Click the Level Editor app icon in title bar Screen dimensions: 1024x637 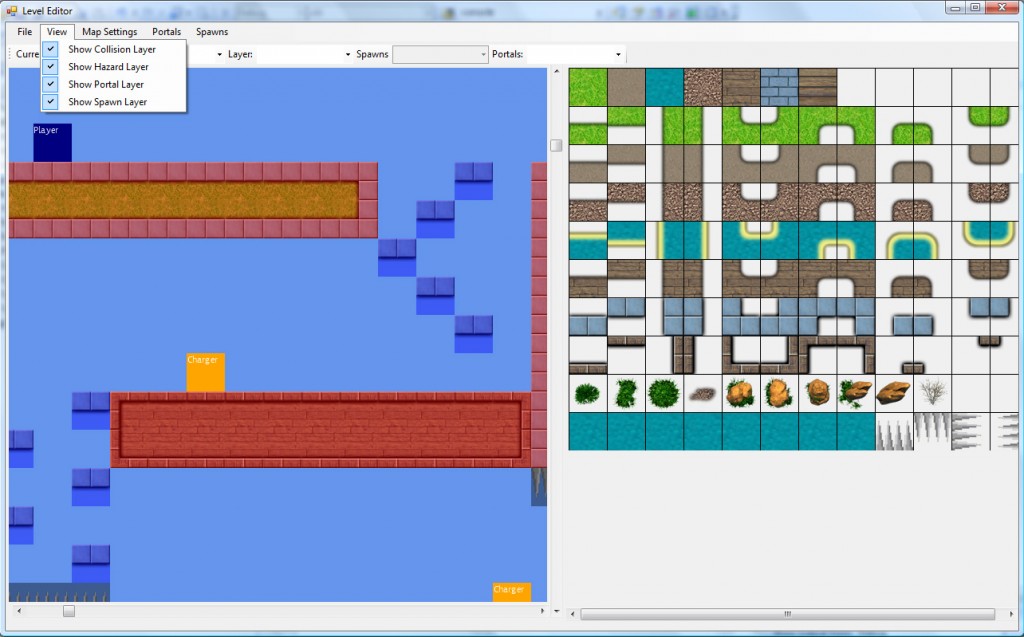pos(11,10)
